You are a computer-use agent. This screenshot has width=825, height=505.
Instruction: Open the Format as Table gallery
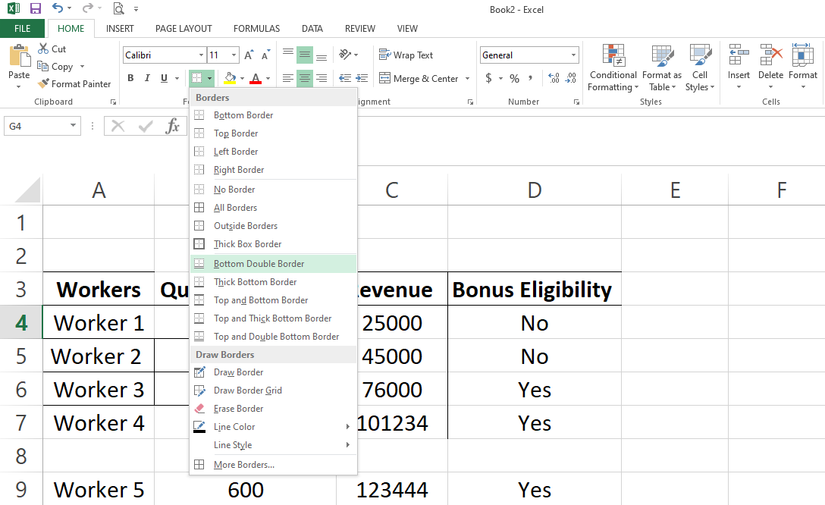(x=662, y=68)
